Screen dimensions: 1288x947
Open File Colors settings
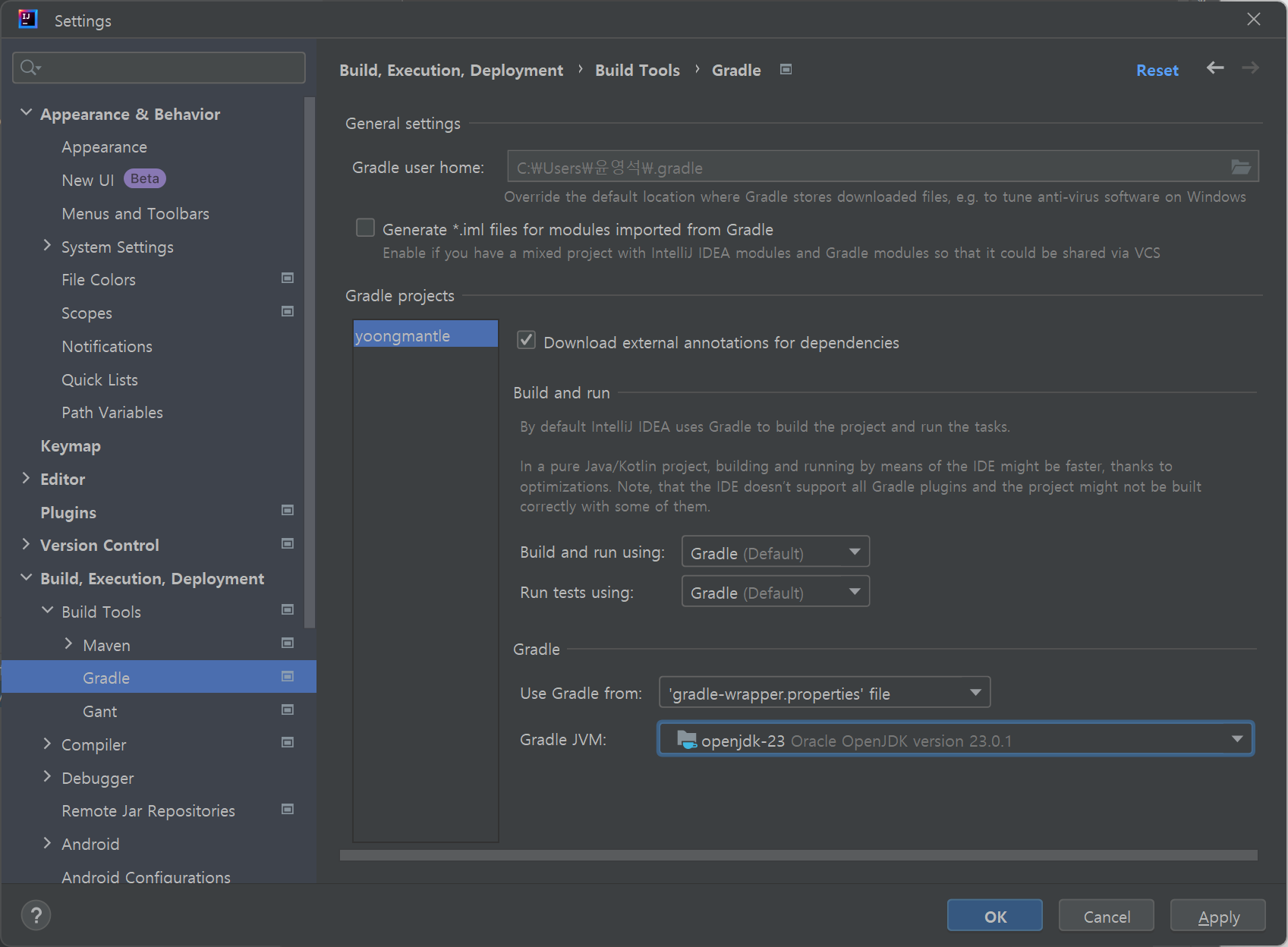(99, 280)
